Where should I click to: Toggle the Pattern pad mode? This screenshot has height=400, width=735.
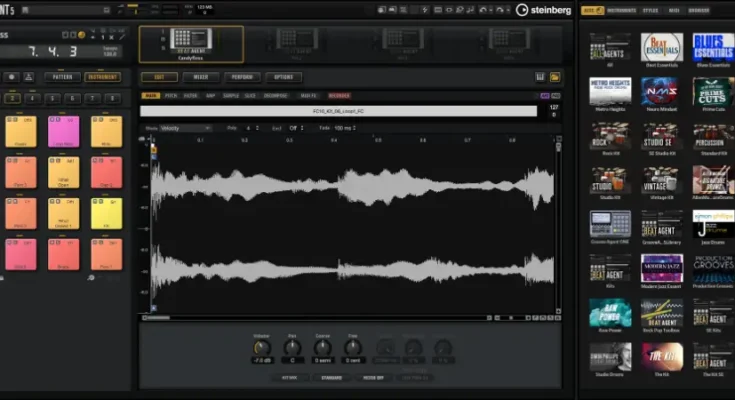pyautogui.click(x=62, y=77)
